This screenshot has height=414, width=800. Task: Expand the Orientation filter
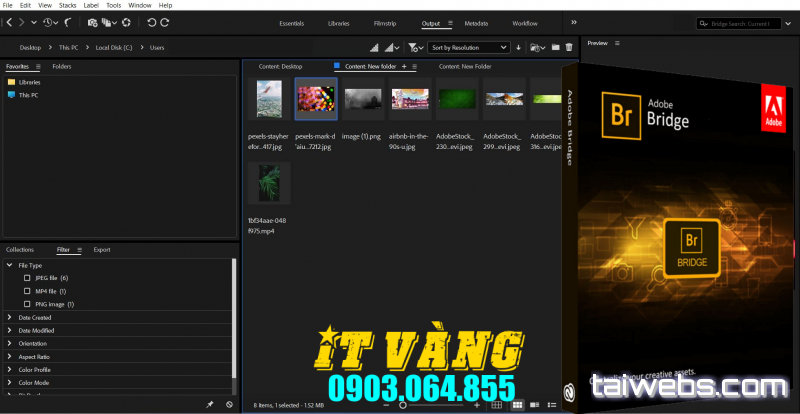click(x=9, y=344)
